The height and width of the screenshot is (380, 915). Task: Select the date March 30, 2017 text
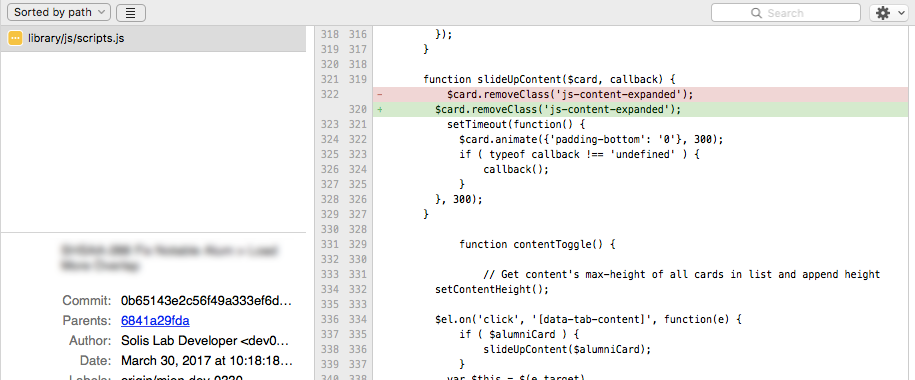point(207,360)
